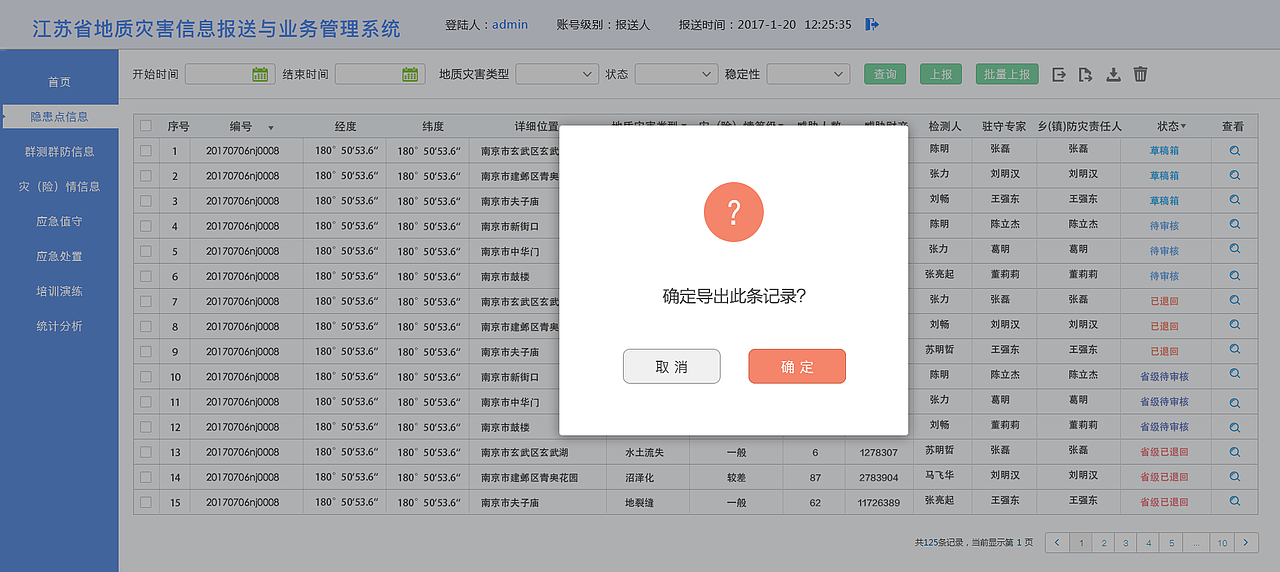Viewport: 1280px width, 572px height.
Task: Click the export file icon in the toolbar
Action: pyautogui.click(x=1086, y=74)
